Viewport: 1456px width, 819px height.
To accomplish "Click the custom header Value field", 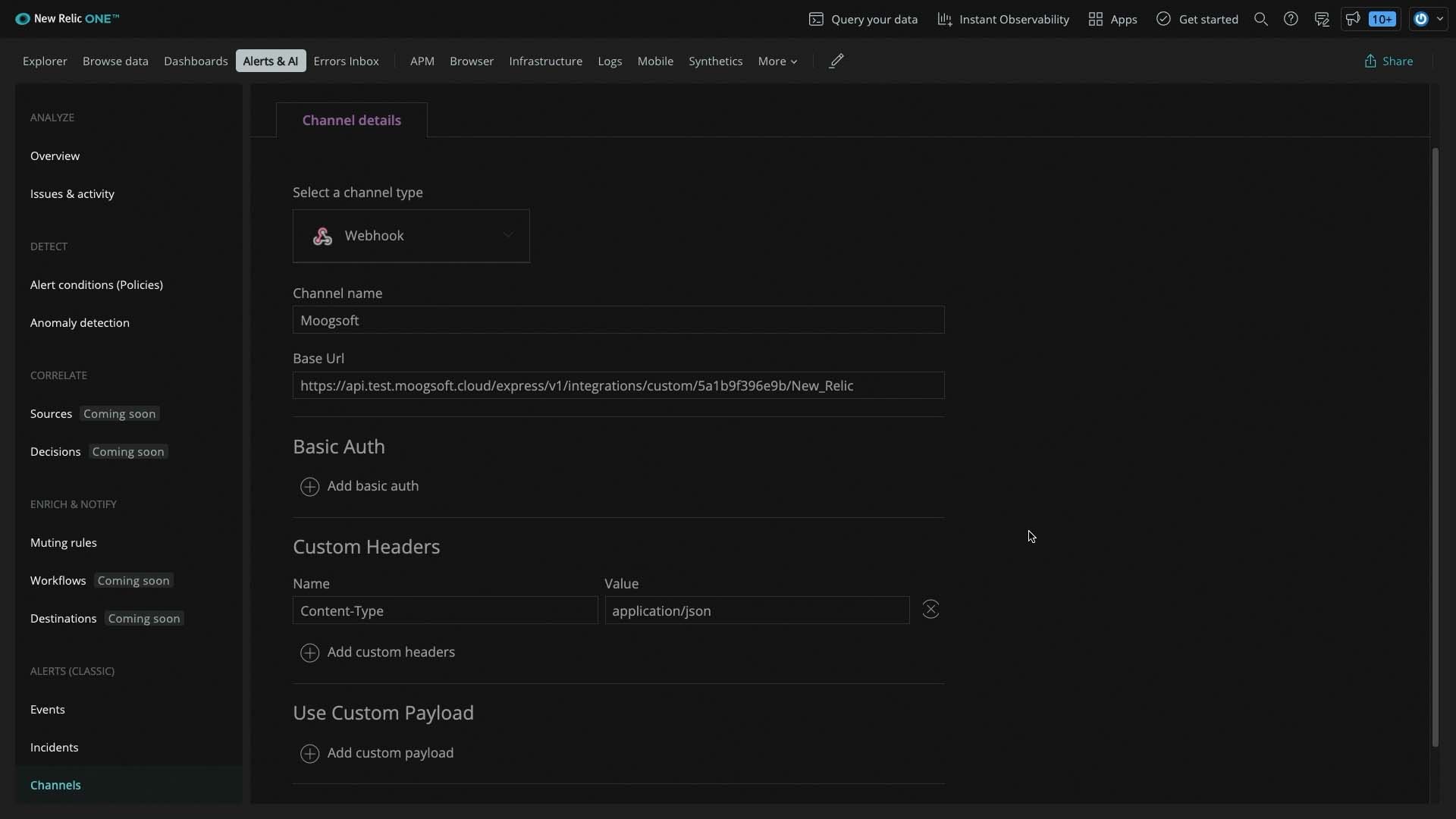I will click(x=757, y=610).
